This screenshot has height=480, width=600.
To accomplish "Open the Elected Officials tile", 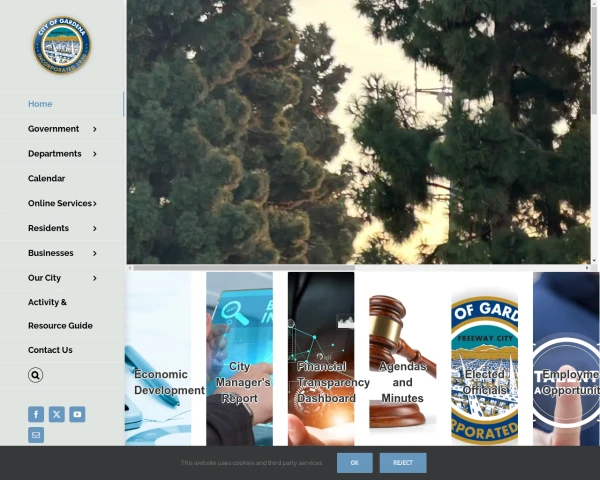I will pos(484,359).
